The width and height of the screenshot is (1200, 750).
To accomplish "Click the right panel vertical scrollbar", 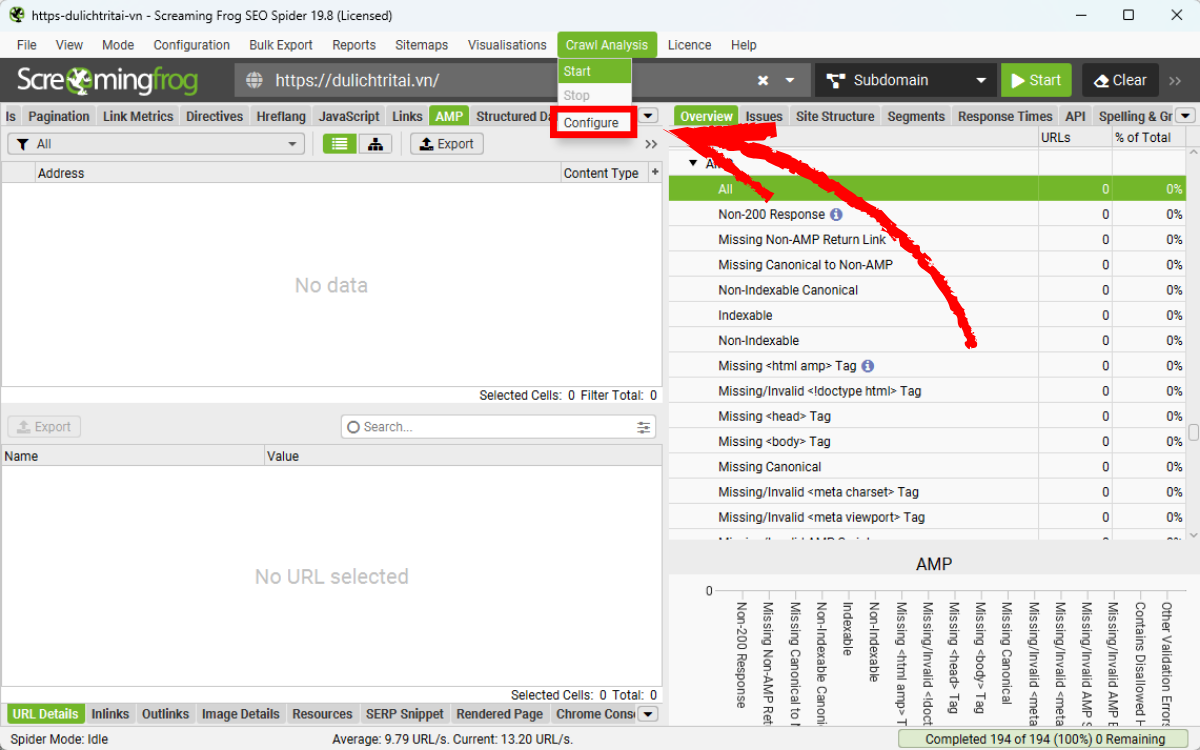I will click(x=1193, y=432).
